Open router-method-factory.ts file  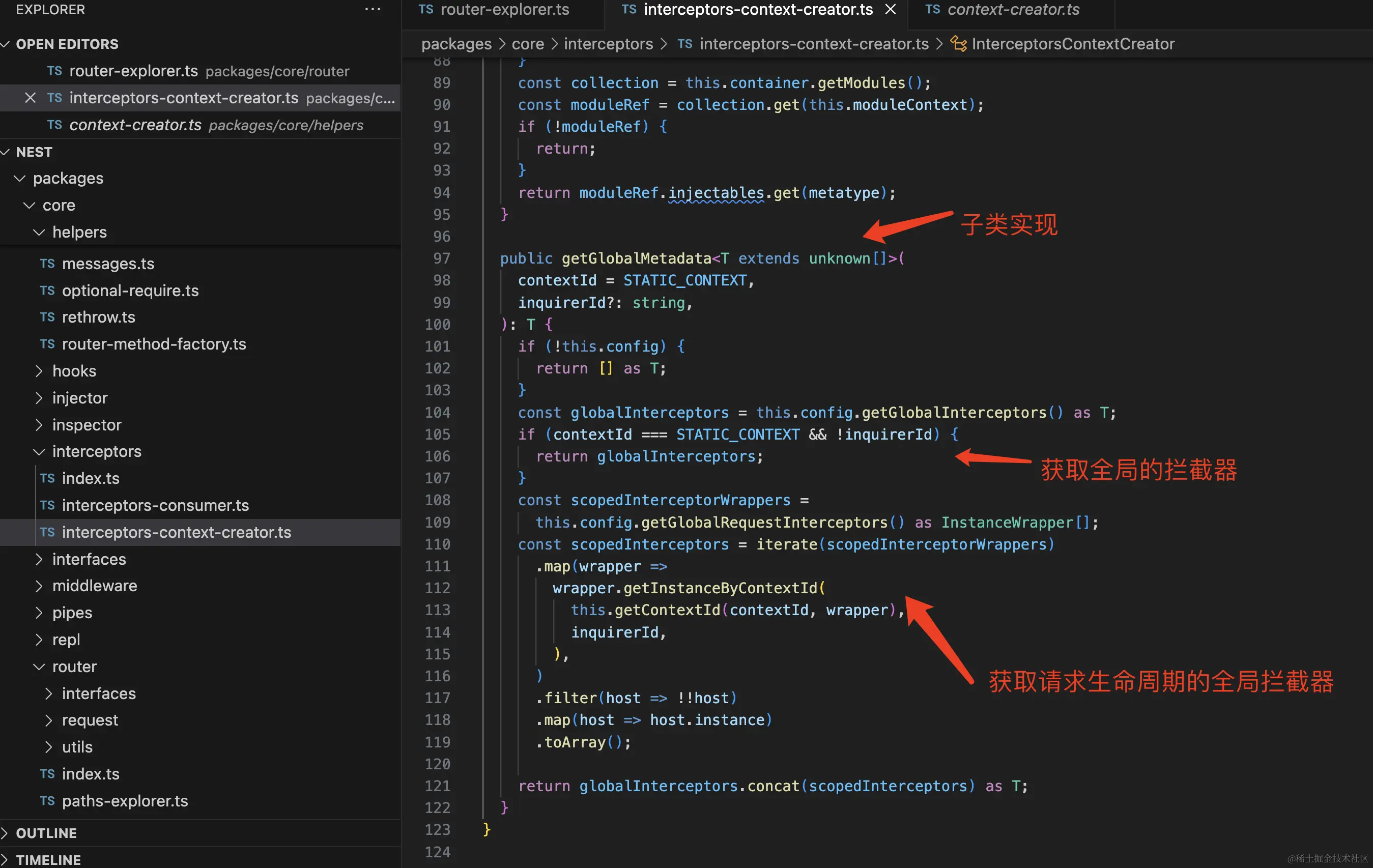(200, 343)
